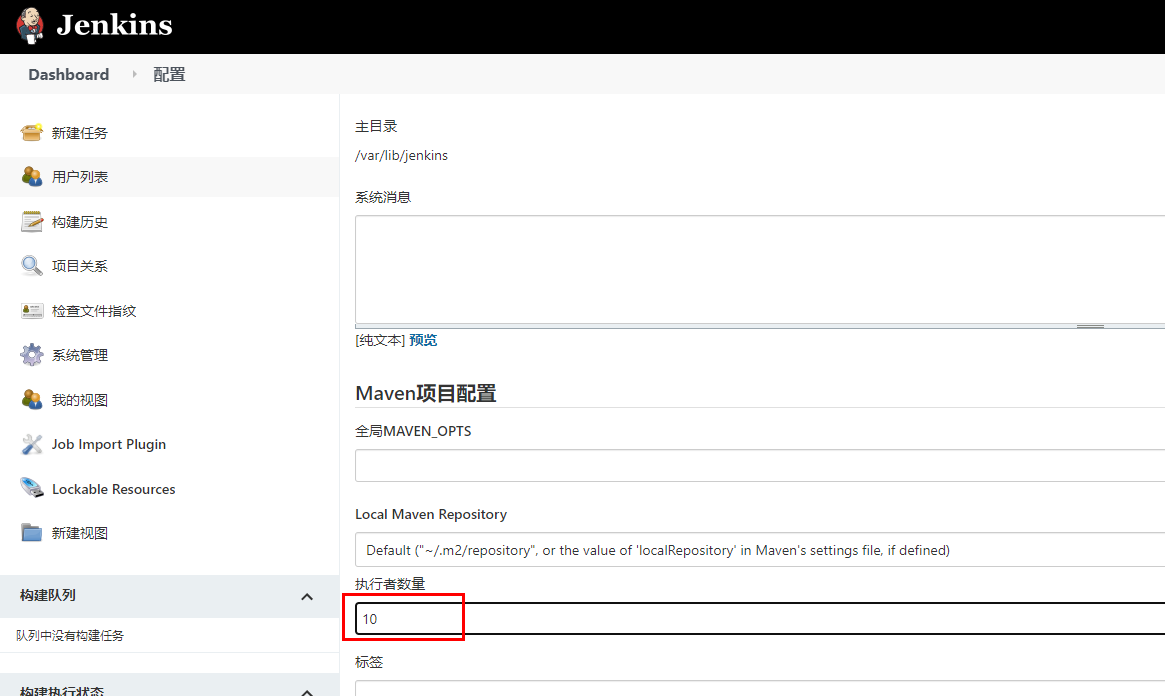The height and width of the screenshot is (696, 1165).
Task: Click the 我的视图 user icon
Action: click(x=31, y=400)
